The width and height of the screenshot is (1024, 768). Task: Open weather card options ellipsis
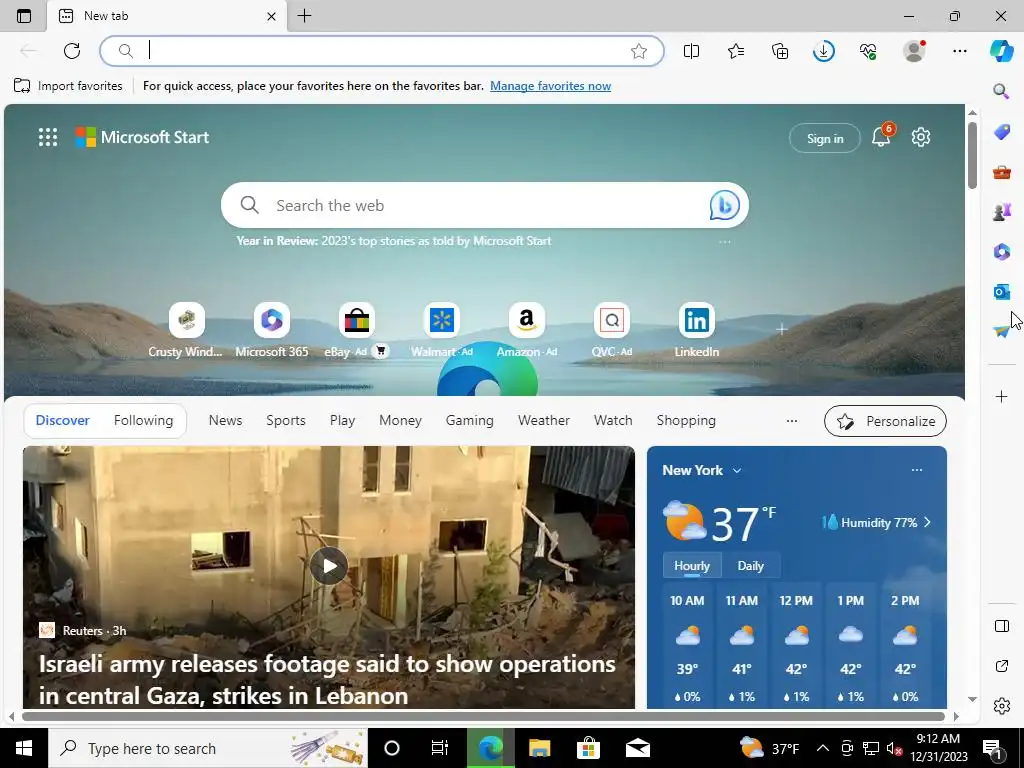(917, 470)
